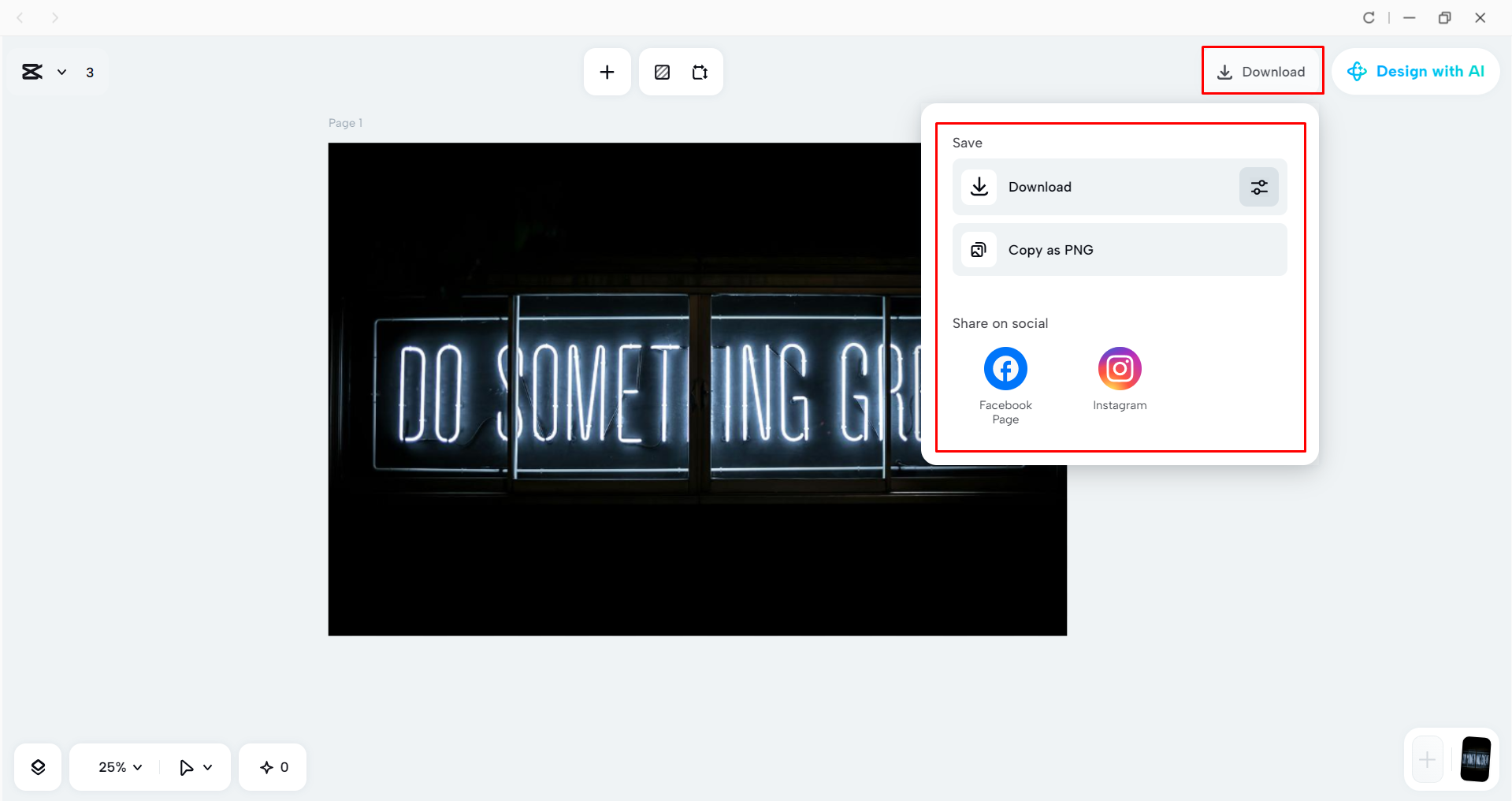Share design using the Facebook Page icon

click(1005, 368)
